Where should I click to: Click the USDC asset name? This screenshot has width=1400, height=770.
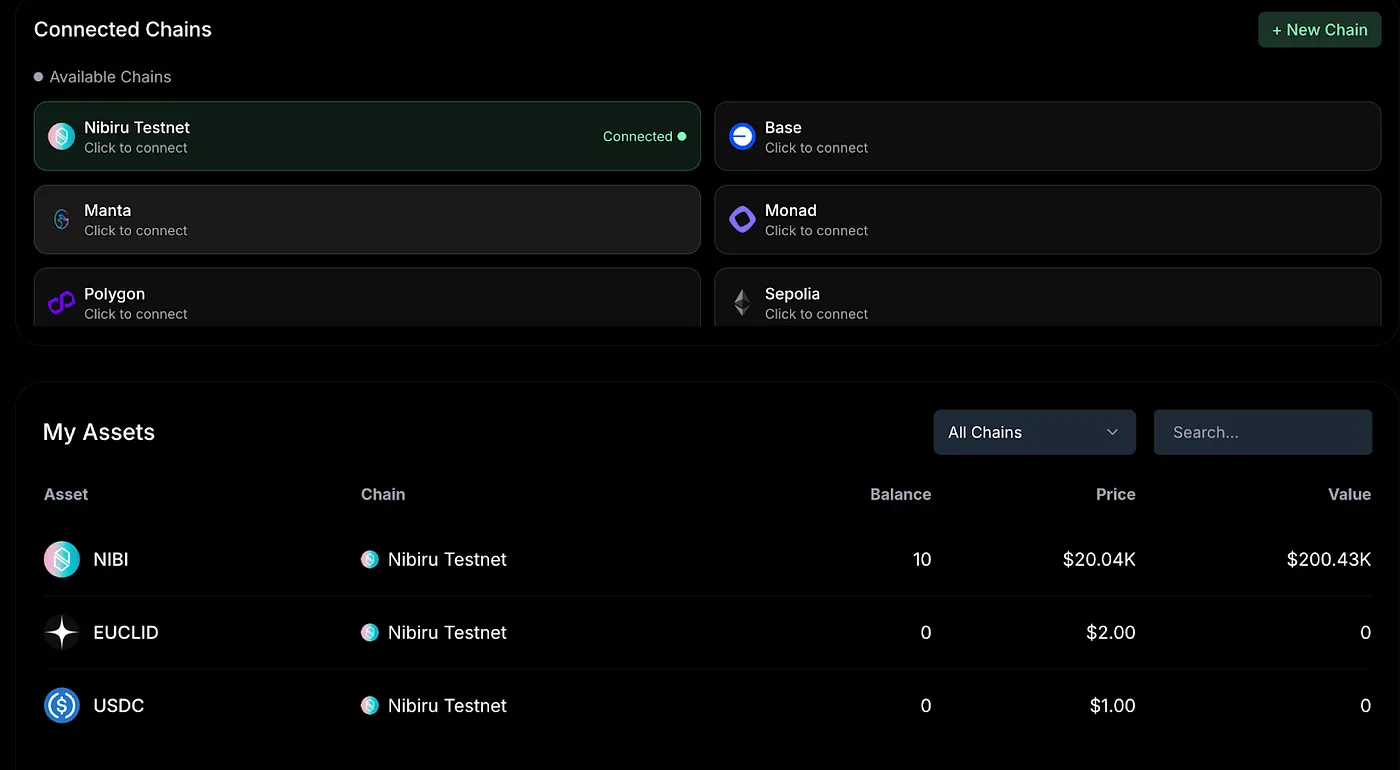(x=119, y=705)
